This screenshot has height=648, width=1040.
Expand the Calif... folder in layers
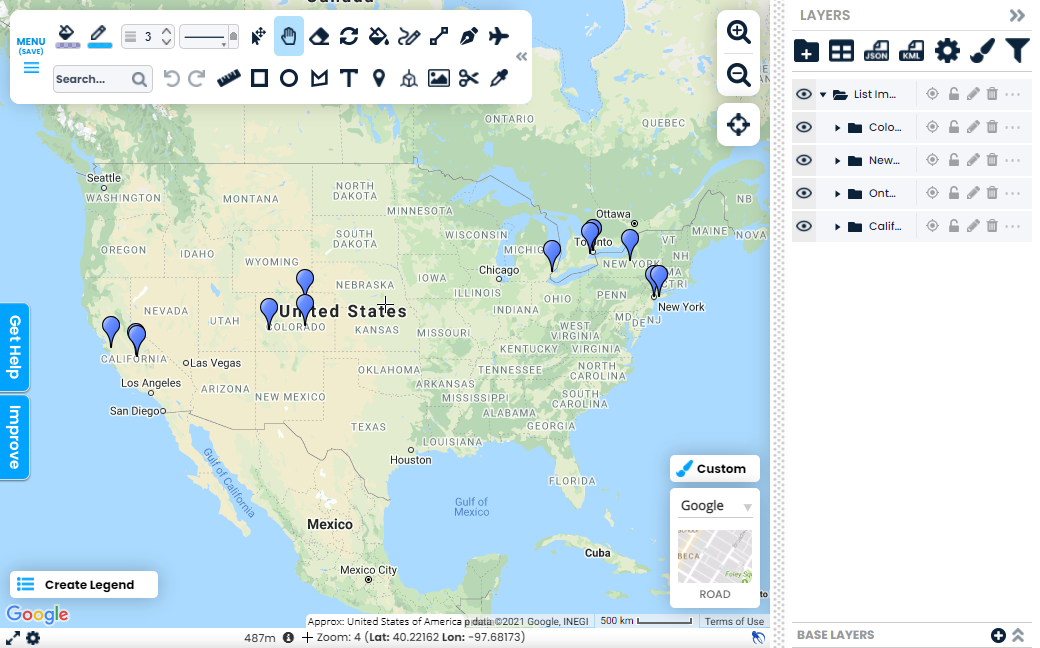click(x=837, y=227)
